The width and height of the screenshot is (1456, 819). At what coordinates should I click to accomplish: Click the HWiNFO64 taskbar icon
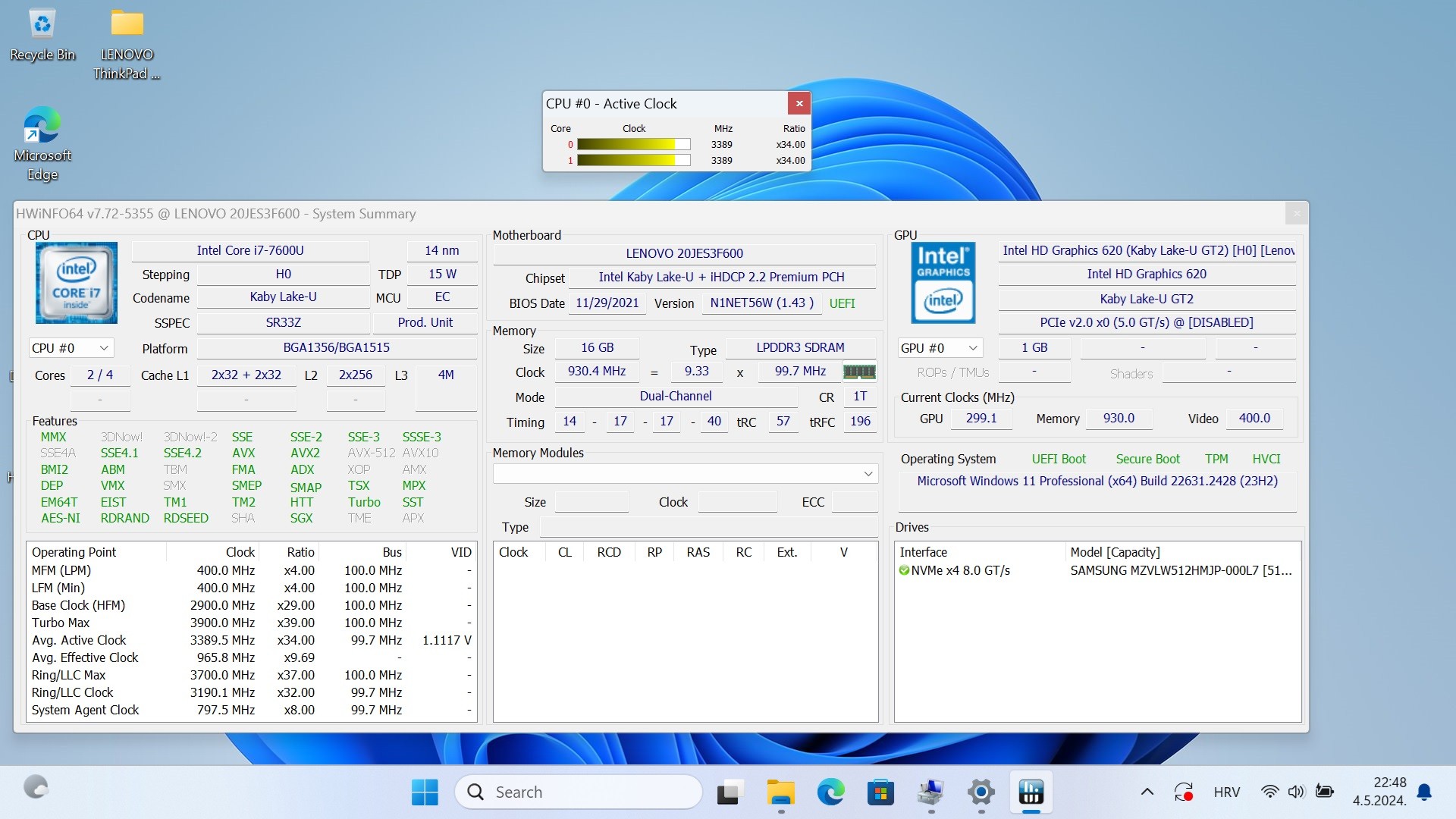(x=1031, y=792)
